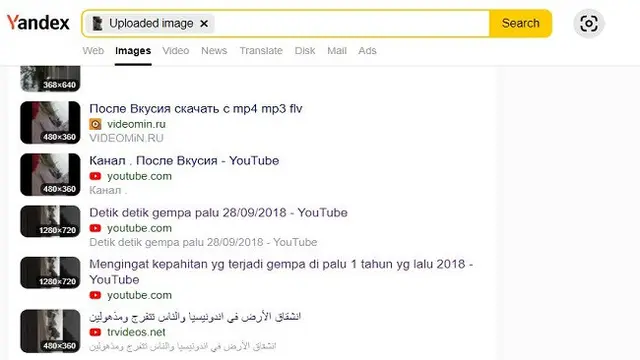Click the 'Канал .' snippet text

(108, 190)
